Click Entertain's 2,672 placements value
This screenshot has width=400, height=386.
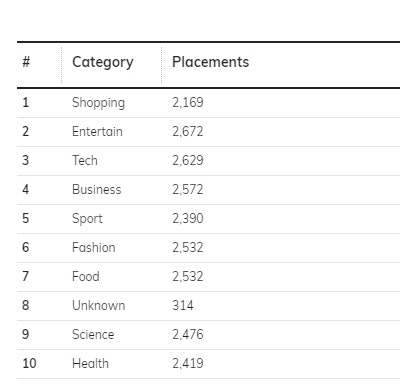tap(188, 131)
